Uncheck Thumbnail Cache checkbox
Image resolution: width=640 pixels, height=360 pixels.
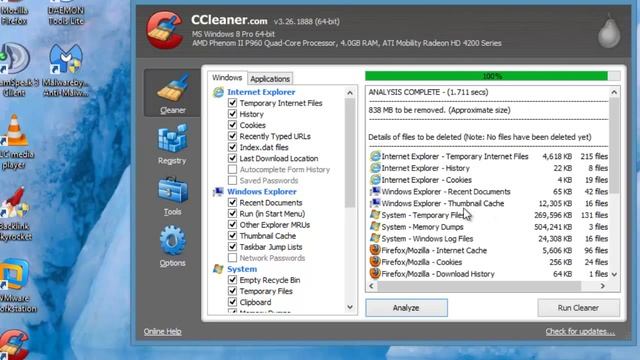tap(232, 236)
